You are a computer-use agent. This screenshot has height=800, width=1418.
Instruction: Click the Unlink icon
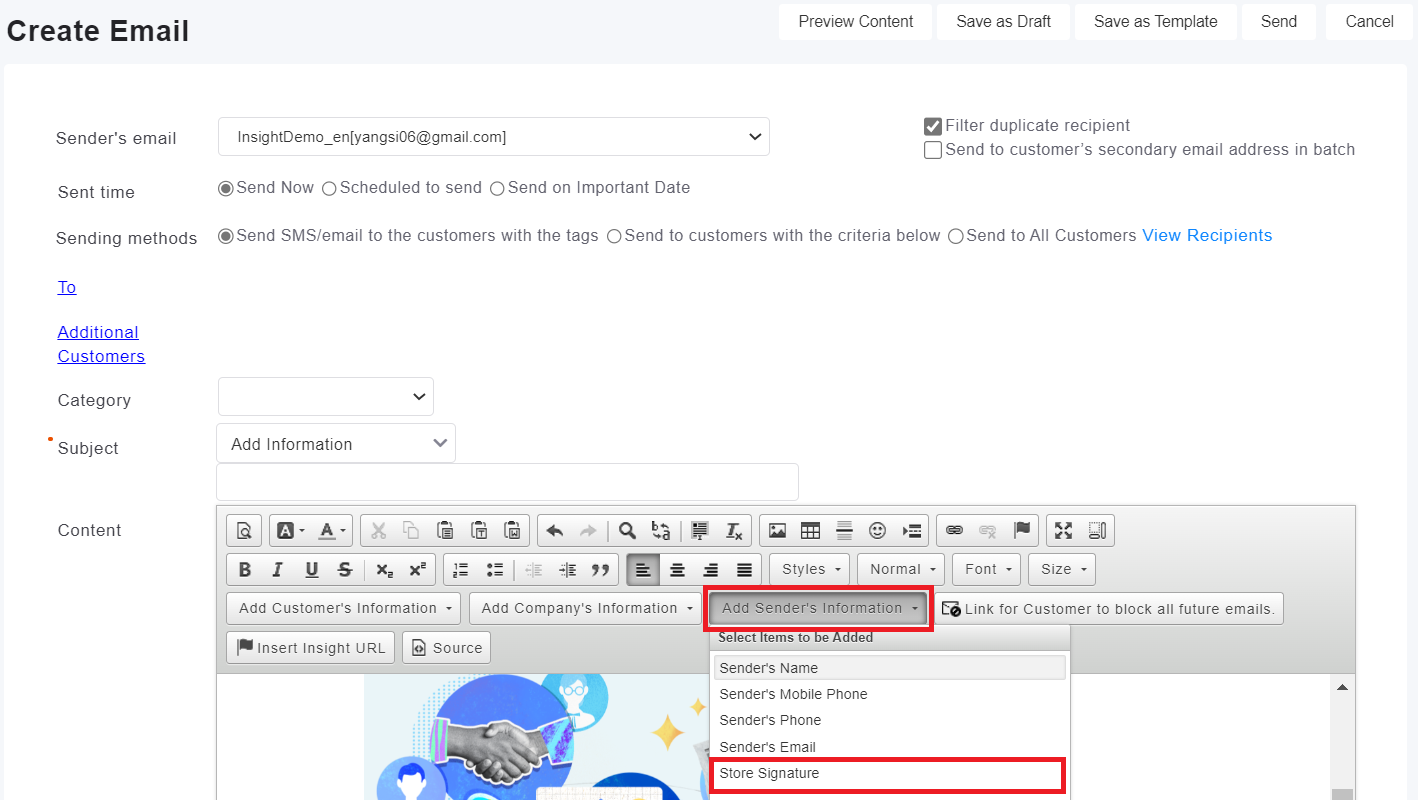tap(988, 530)
